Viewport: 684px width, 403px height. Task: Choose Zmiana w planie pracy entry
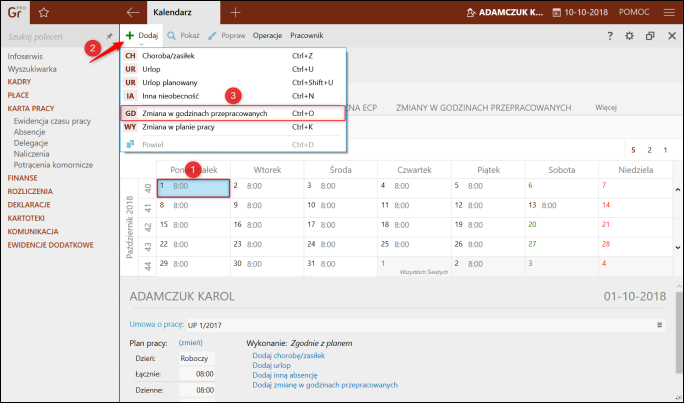[233, 127]
